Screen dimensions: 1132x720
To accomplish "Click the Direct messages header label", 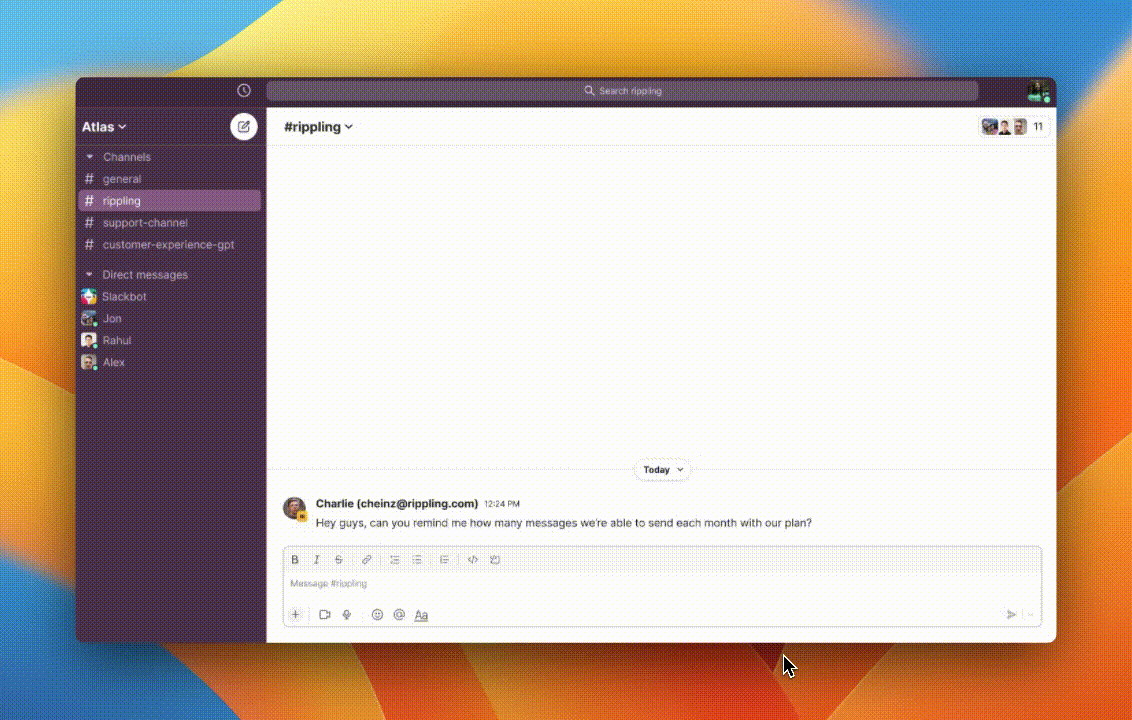I will [x=144, y=274].
